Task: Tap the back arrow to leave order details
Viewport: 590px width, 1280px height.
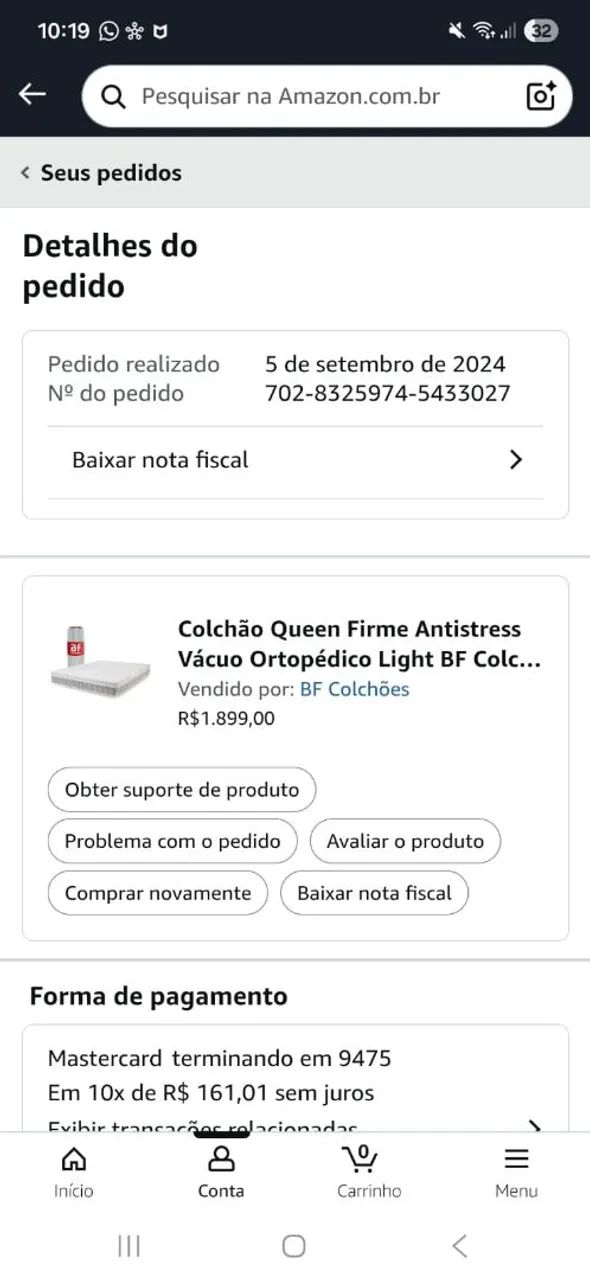Action: pos(33,93)
